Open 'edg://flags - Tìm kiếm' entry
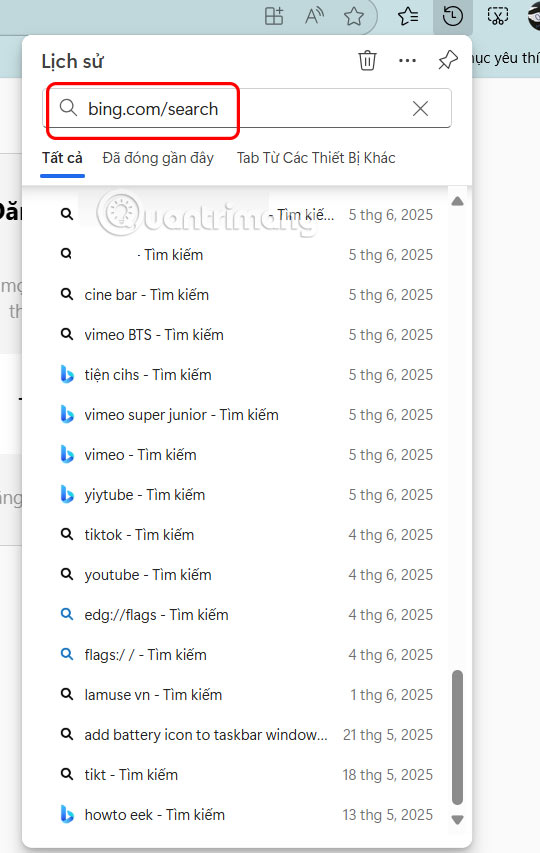This screenshot has width=540, height=853. [x=247, y=615]
